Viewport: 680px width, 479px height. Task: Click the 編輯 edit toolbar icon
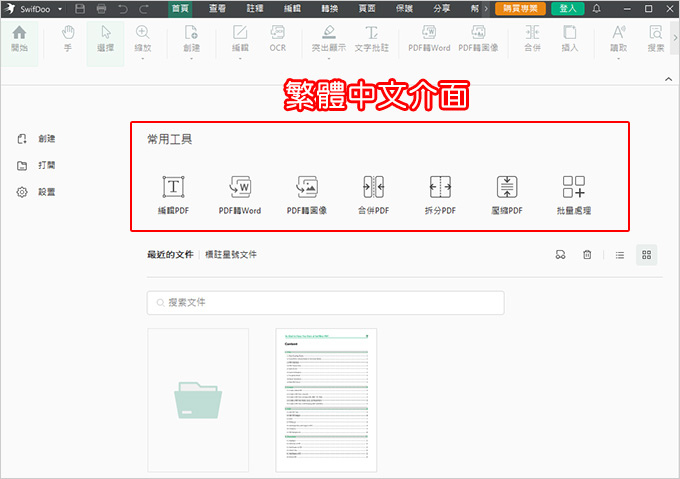coord(240,39)
